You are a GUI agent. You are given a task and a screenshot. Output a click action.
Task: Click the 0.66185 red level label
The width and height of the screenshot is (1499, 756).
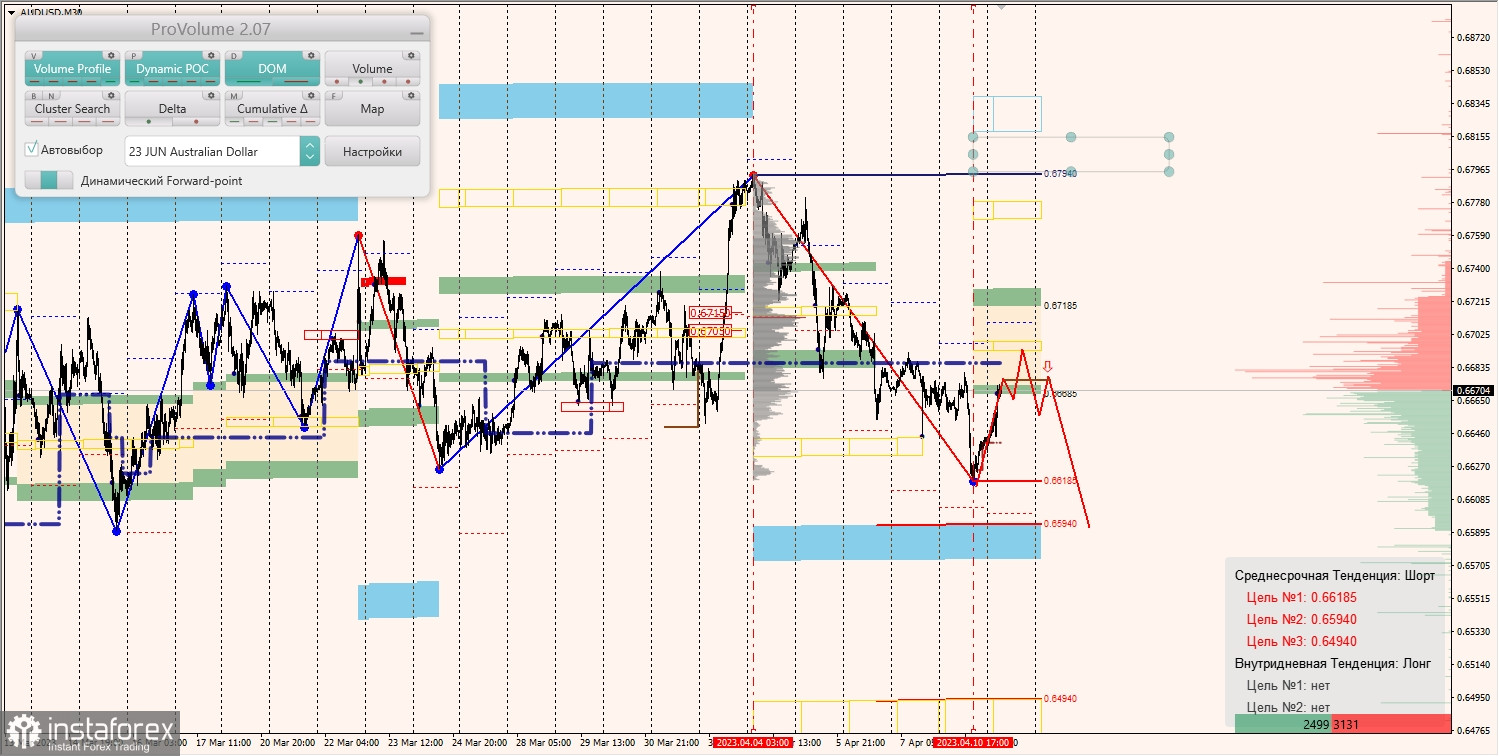(1060, 480)
